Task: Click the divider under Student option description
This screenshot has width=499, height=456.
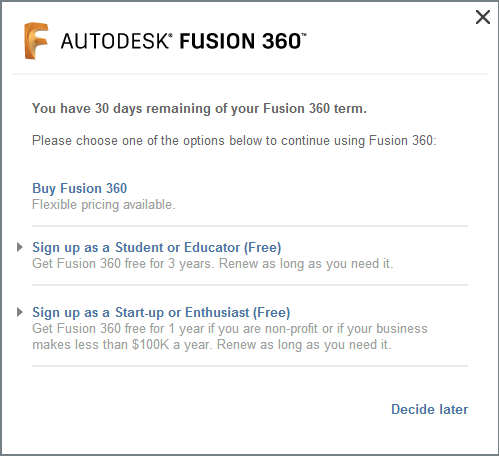Action: point(250,285)
